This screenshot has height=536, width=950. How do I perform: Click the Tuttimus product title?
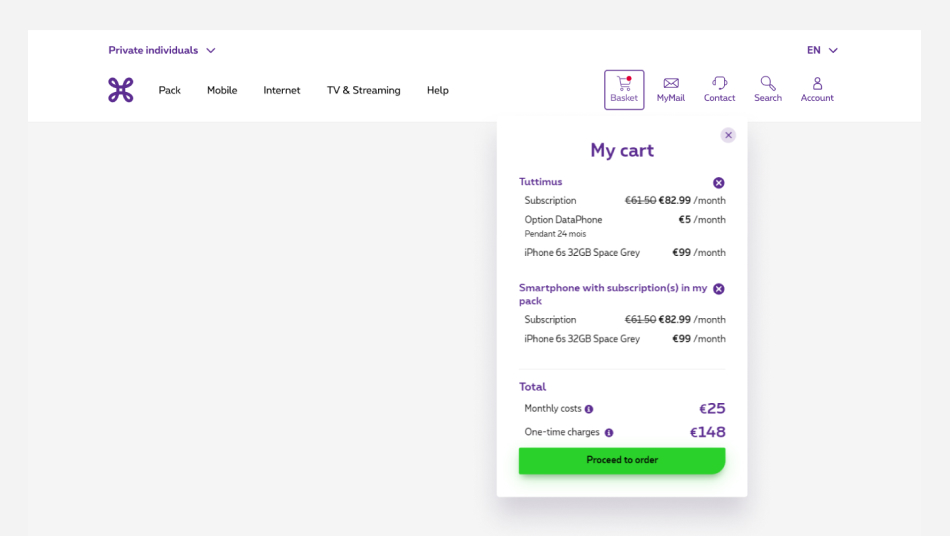click(541, 182)
